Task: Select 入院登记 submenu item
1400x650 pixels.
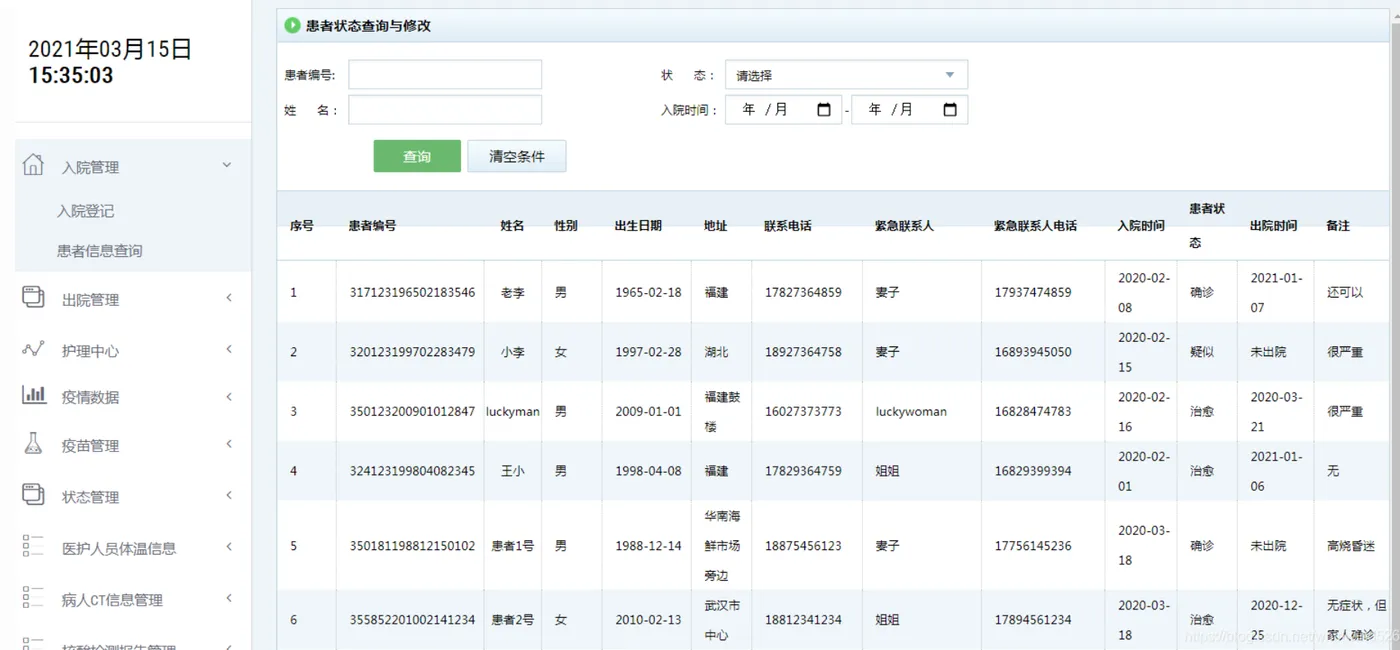Action: point(86,211)
